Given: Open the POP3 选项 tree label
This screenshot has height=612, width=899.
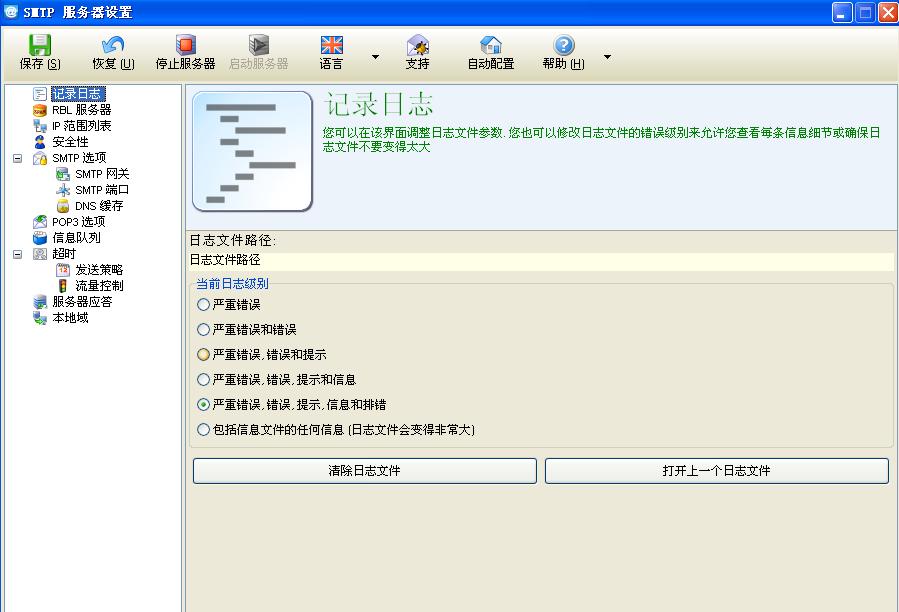Looking at the screenshot, I should [79, 221].
